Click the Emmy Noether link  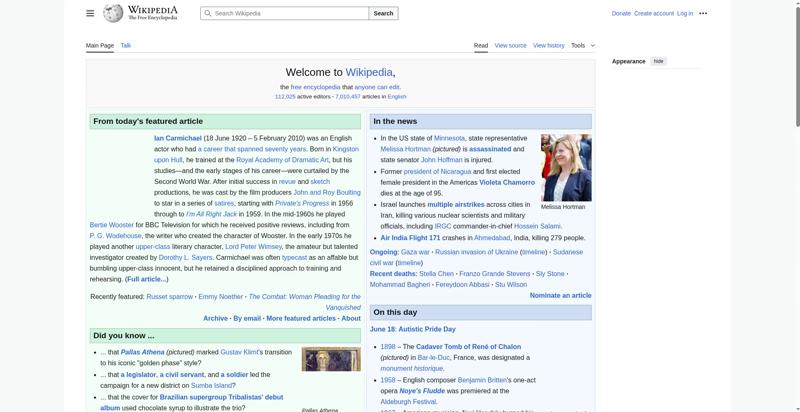pyautogui.click(x=220, y=297)
